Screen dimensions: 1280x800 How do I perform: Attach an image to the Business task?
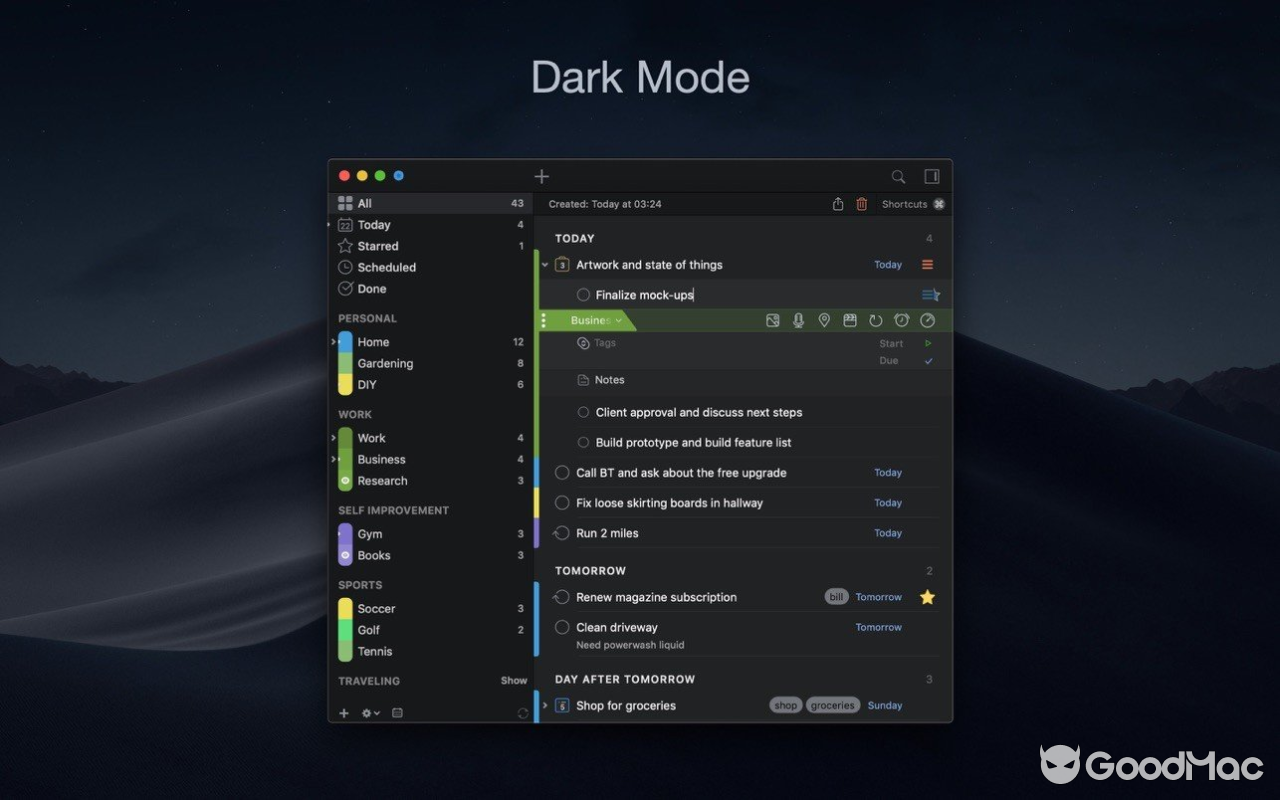click(x=773, y=320)
